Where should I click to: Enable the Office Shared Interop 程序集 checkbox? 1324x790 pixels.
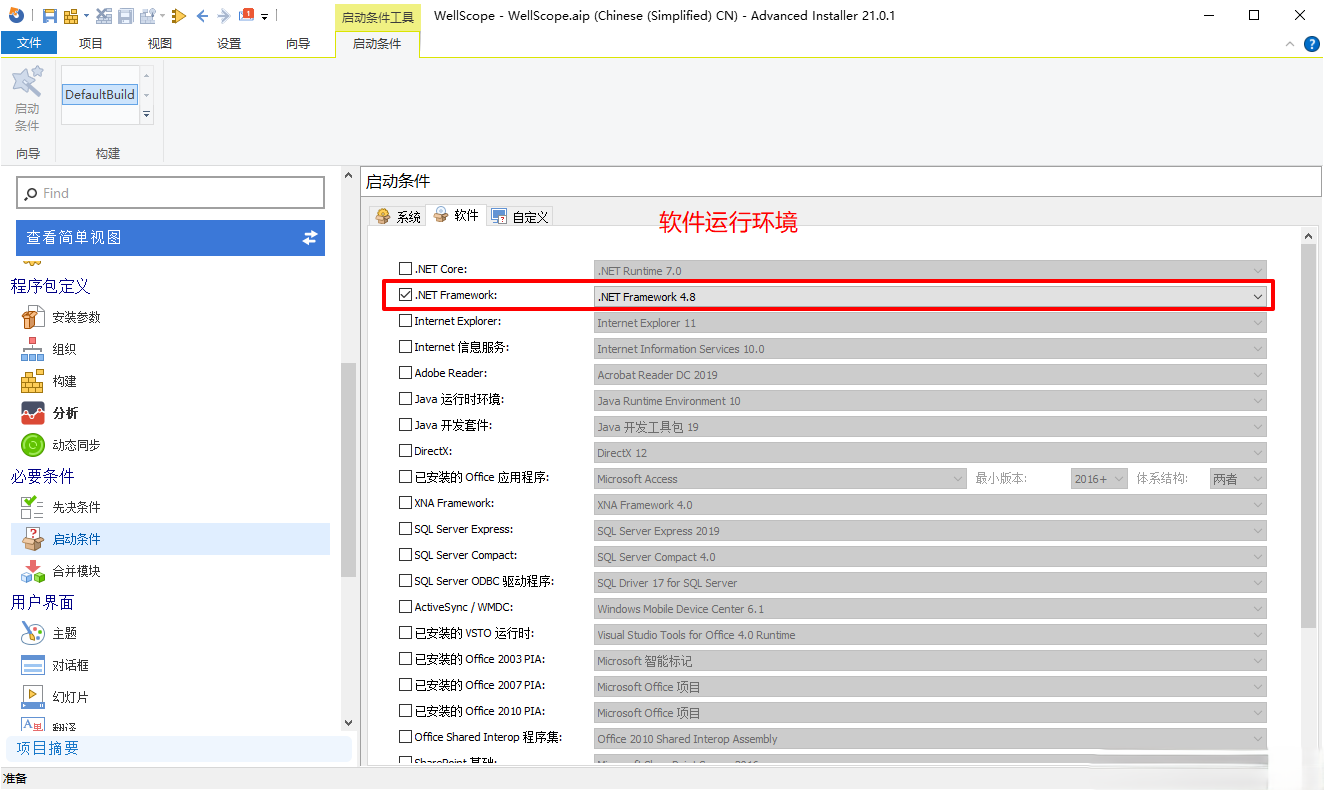(x=405, y=737)
